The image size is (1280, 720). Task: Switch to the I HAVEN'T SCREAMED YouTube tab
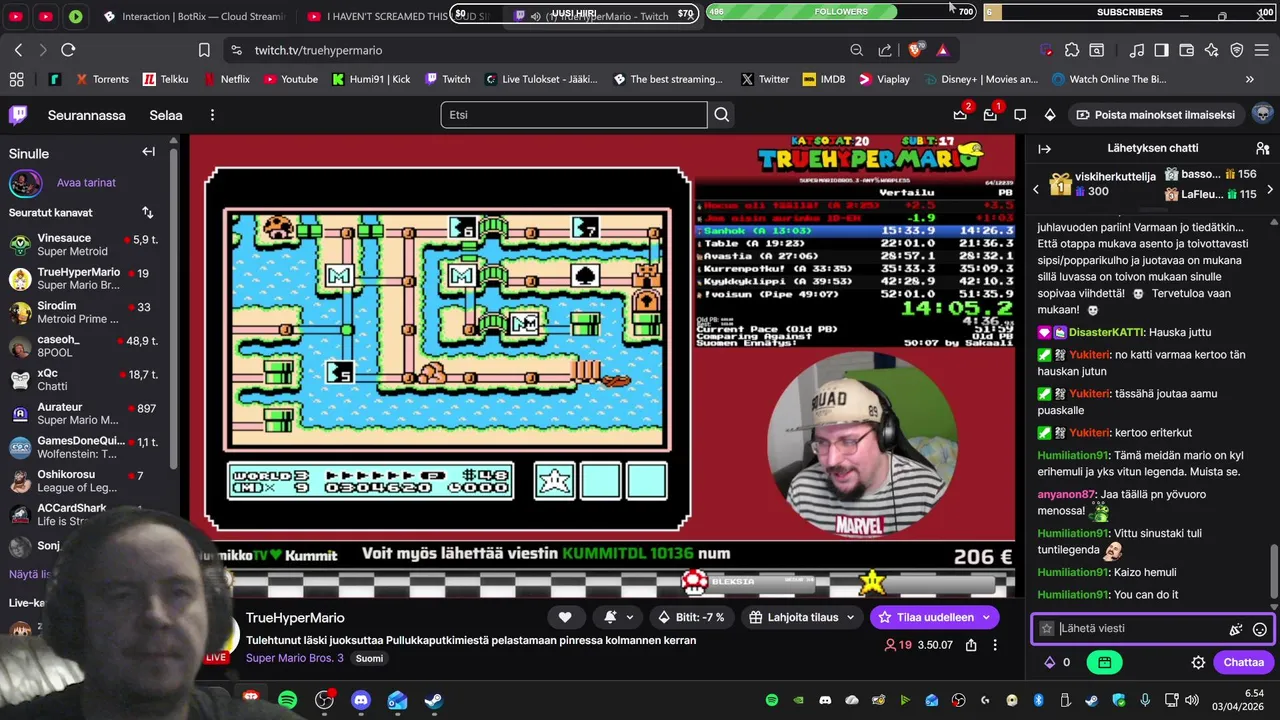point(398,16)
